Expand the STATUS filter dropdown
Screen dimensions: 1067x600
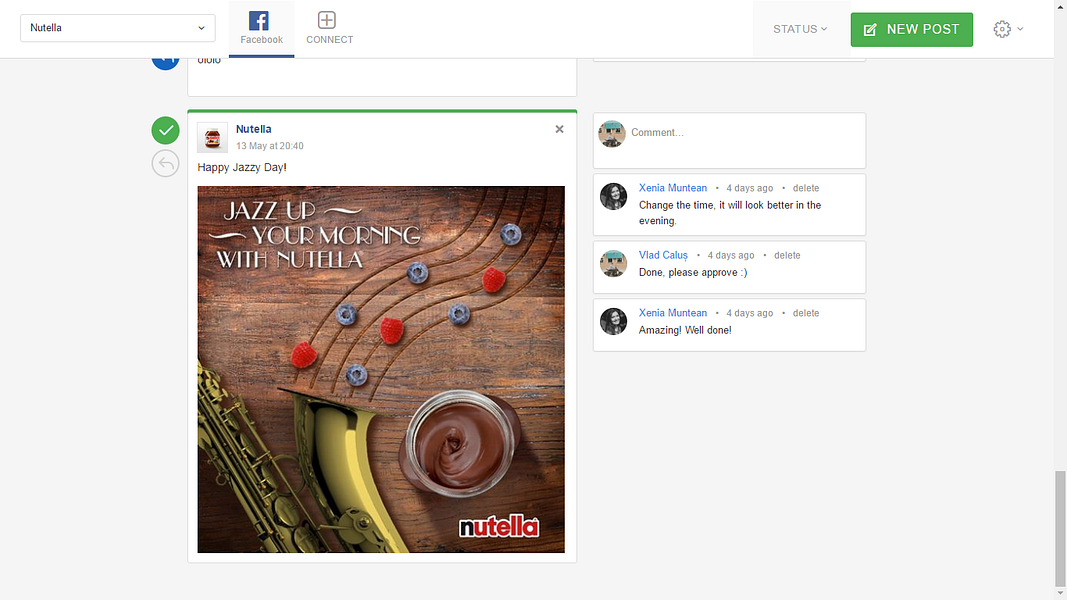pos(800,29)
